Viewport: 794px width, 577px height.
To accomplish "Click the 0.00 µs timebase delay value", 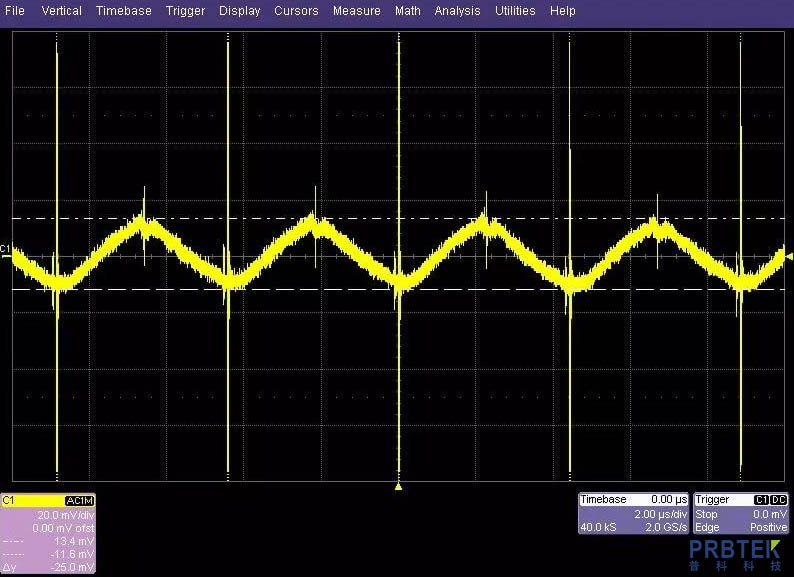I will click(669, 499).
